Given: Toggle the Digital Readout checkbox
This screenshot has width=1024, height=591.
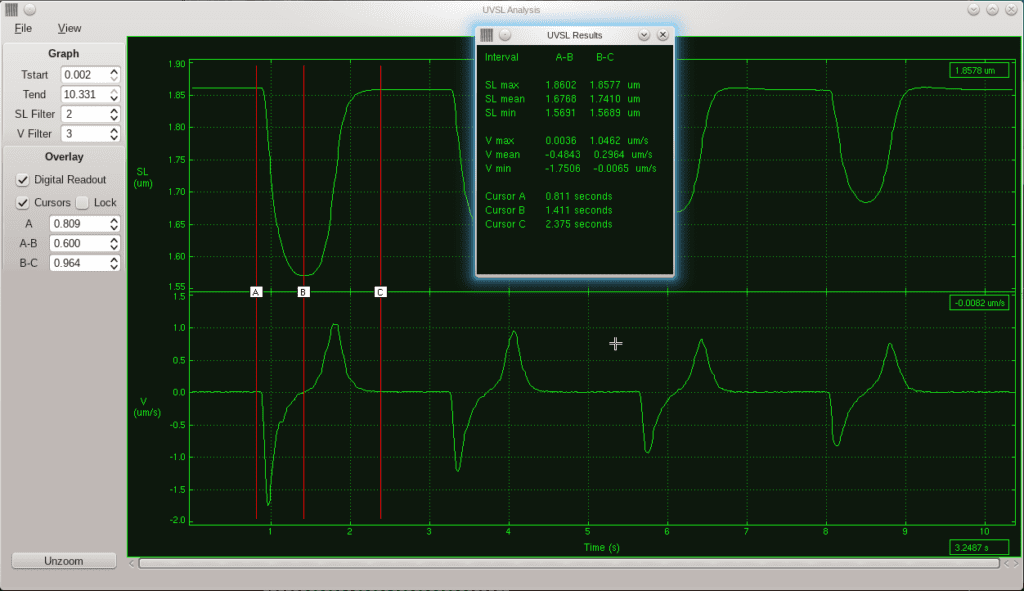Looking at the screenshot, I should tap(23, 180).
